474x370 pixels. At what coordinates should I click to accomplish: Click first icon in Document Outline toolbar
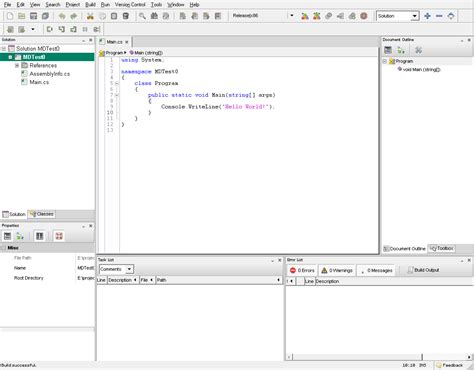tap(388, 50)
